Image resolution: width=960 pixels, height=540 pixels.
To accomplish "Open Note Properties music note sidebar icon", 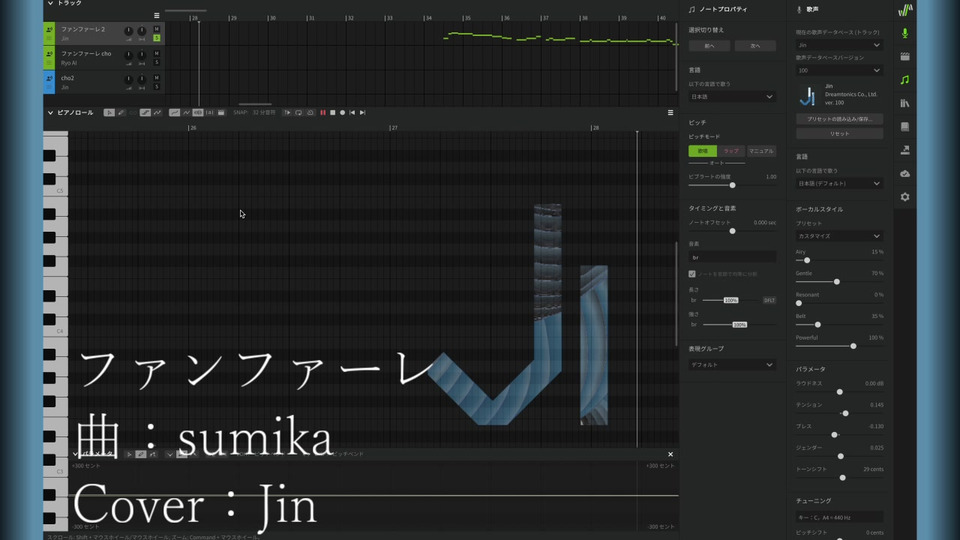I will [x=905, y=80].
